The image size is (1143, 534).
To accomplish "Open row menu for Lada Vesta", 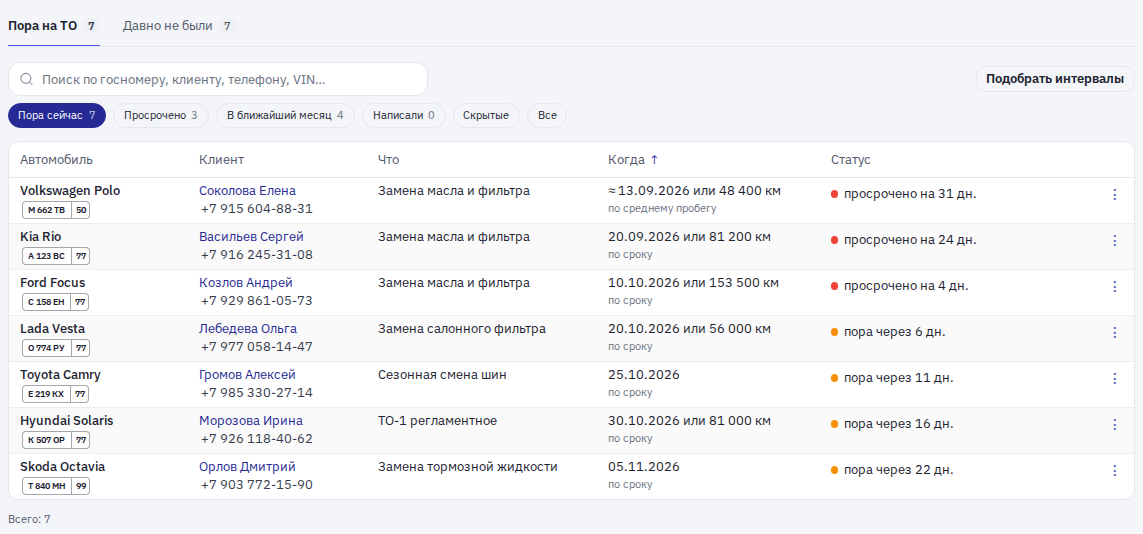I will pyautogui.click(x=1114, y=332).
